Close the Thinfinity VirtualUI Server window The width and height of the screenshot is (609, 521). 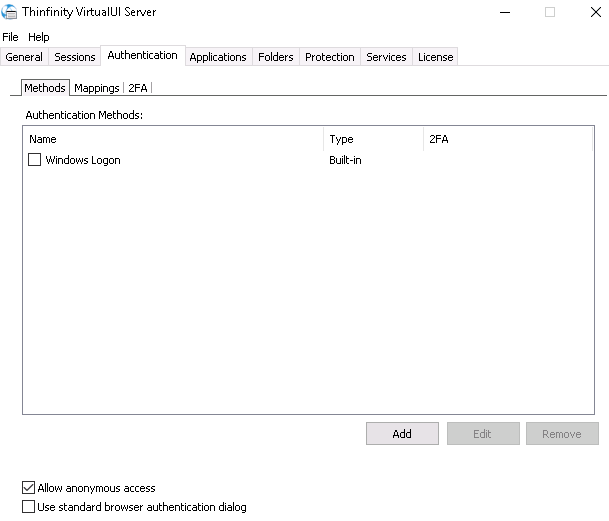(596, 12)
